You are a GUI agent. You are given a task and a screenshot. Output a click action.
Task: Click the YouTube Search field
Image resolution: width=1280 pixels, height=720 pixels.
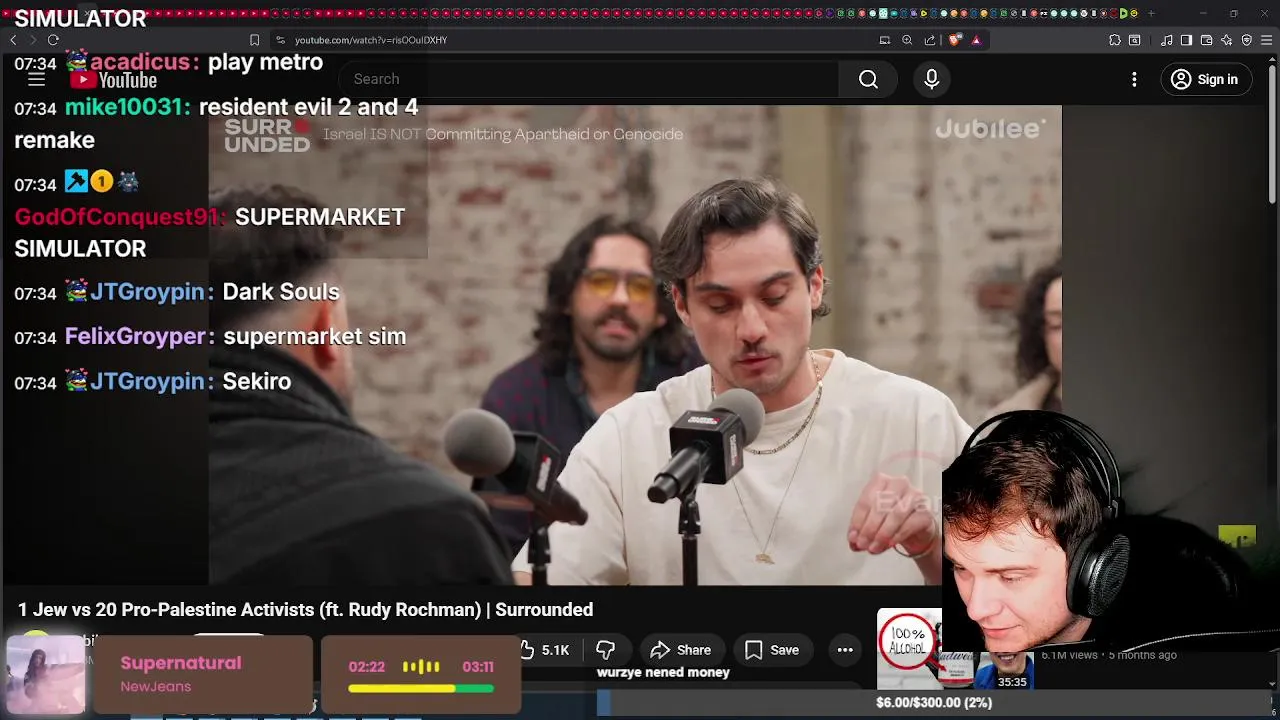590,79
